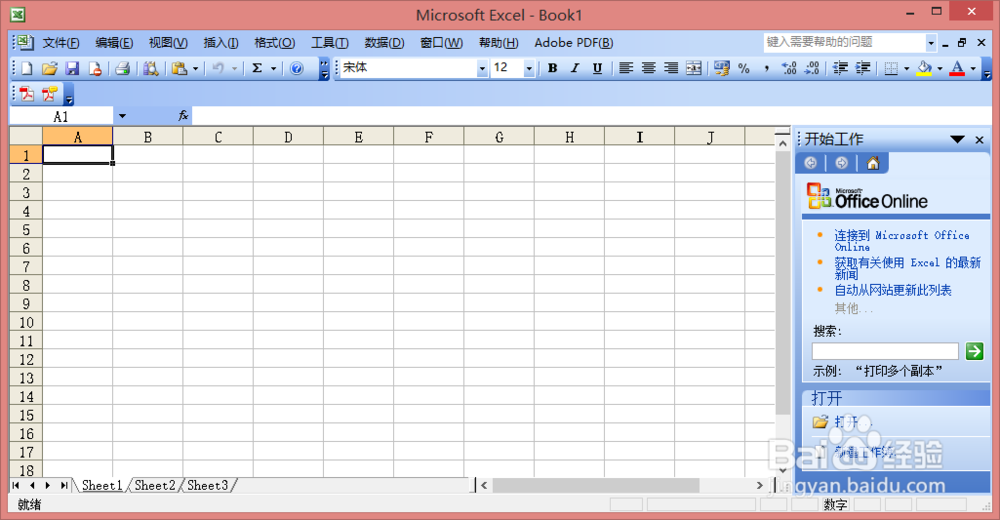Click 自动从网站更新此列表 link
Viewport: 1000px width, 520px height.
coord(893,290)
